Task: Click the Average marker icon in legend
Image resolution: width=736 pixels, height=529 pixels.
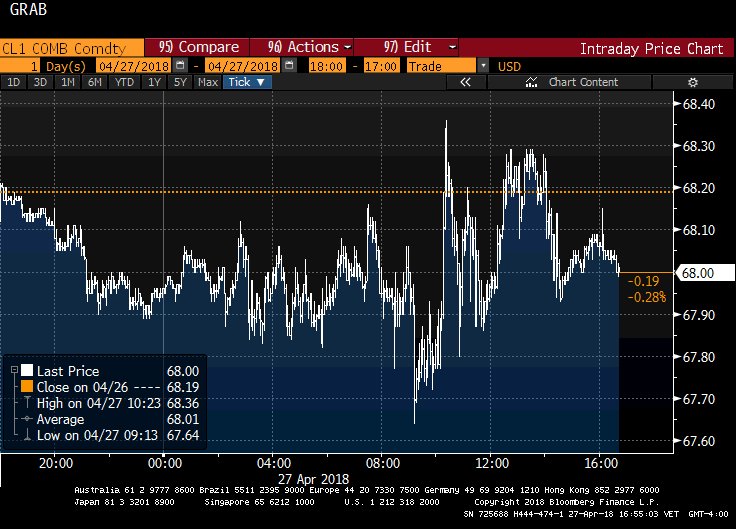Action: (27, 420)
